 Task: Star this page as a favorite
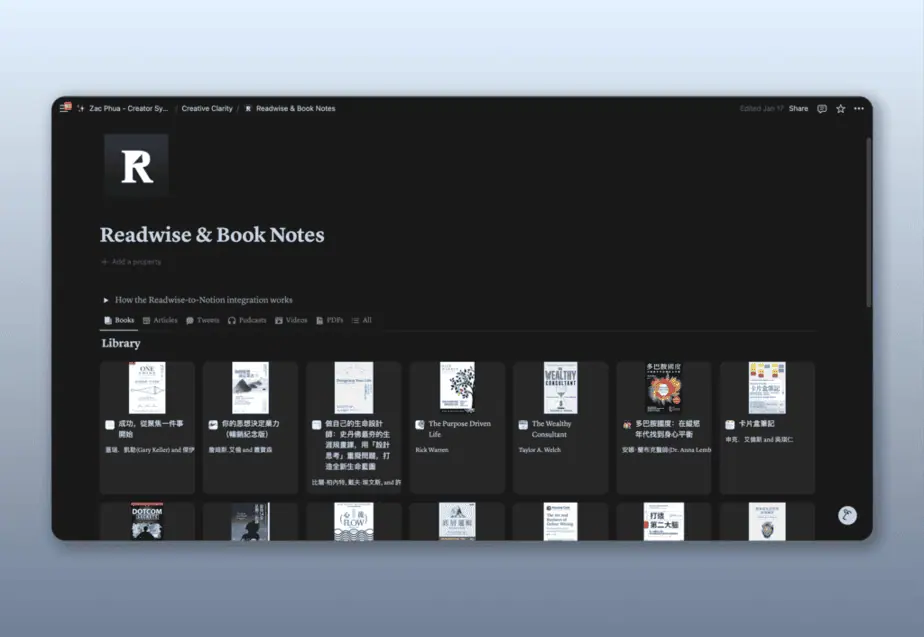pos(840,108)
